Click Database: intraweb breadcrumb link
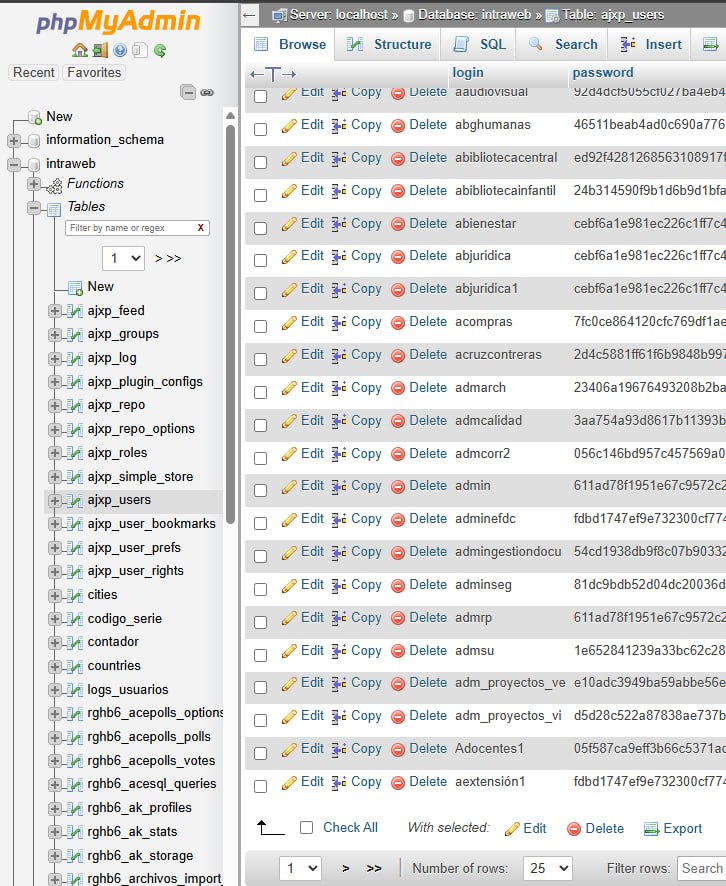Image resolution: width=726 pixels, height=886 pixels. [x=474, y=15]
